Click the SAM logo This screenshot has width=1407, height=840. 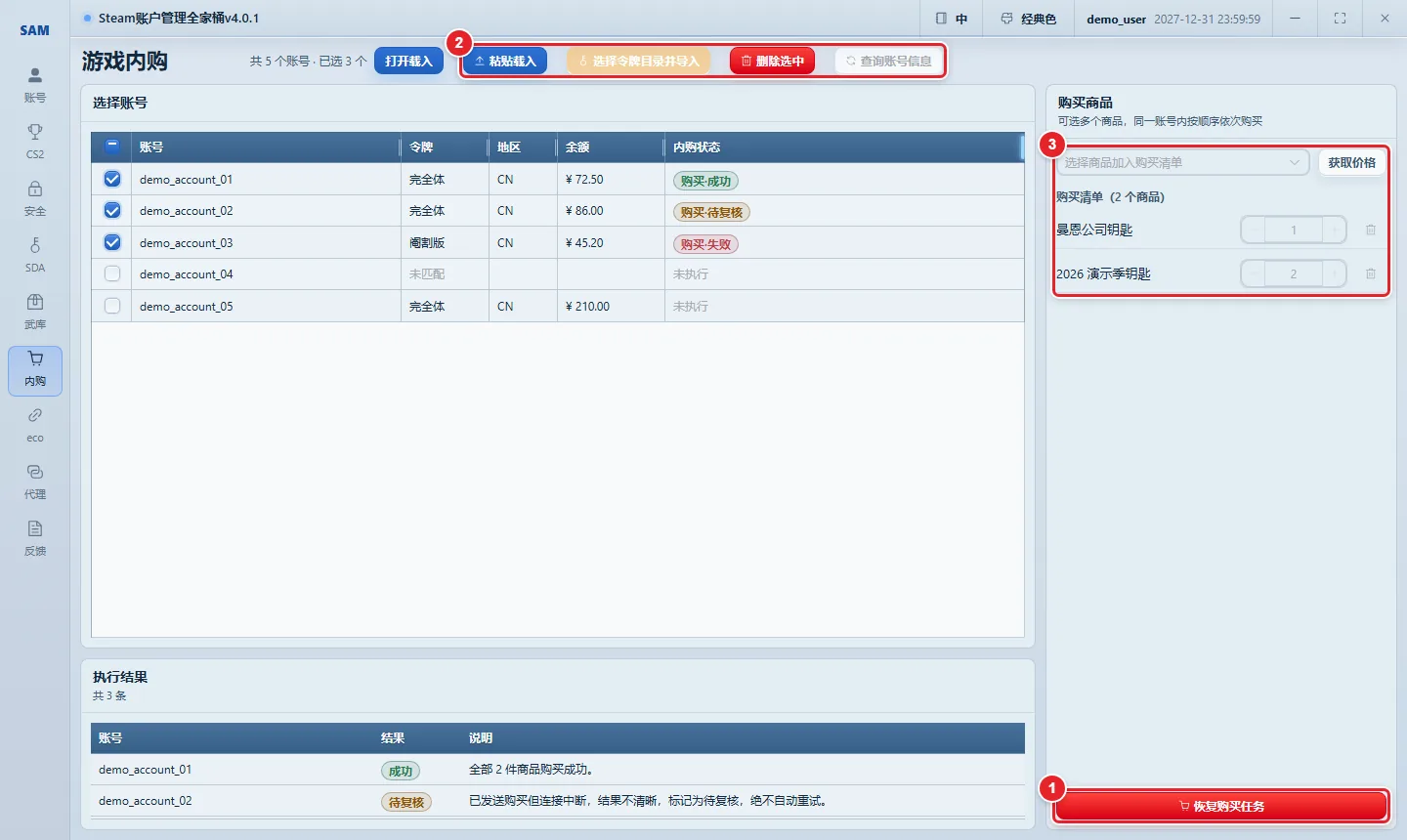click(x=35, y=30)
